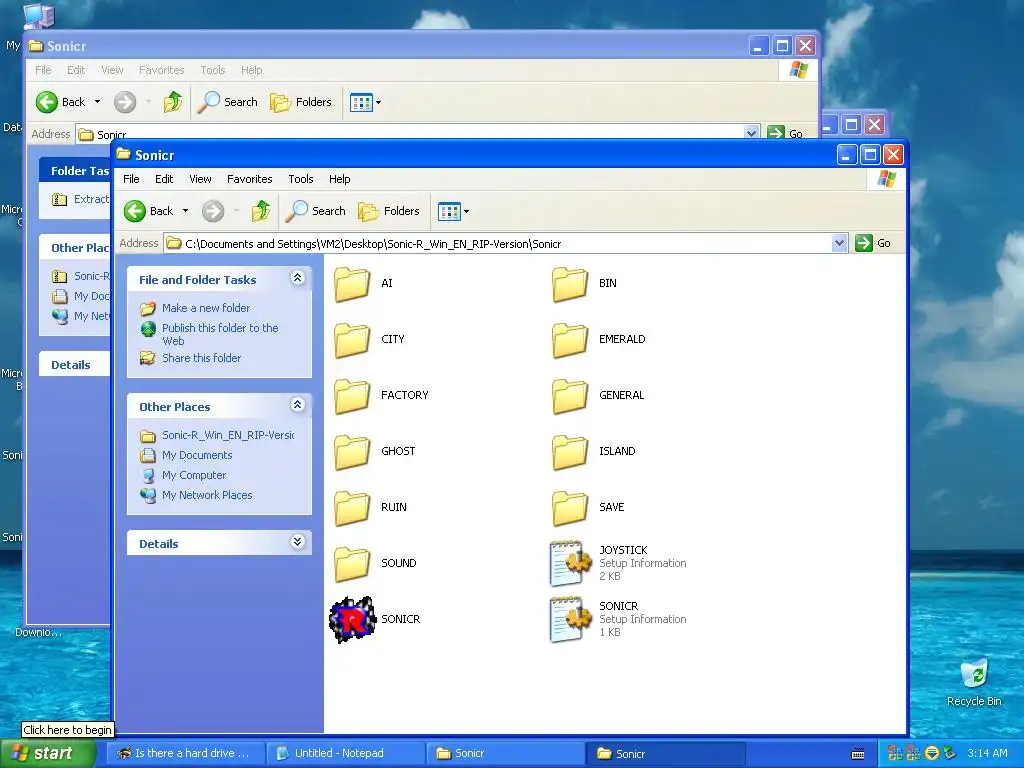Switch to Untitled - Notepad taskbar button
The height and width of the screenshot is (768, 1024).
tap(345, 754)
